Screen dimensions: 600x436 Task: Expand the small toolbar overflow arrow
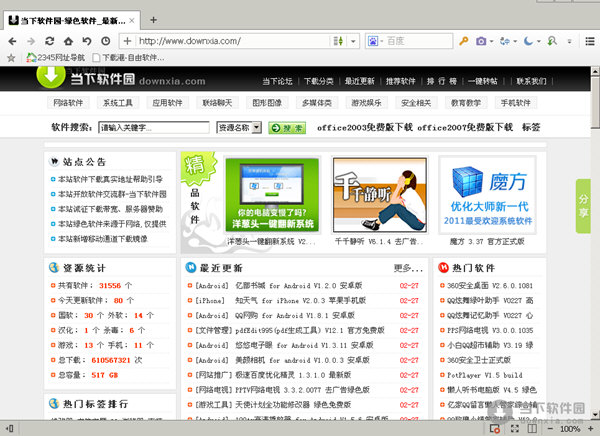tap(569, 41)
